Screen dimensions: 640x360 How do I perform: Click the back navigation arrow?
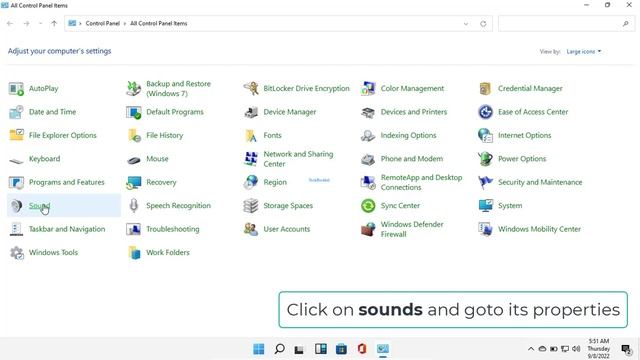[x=10, y=24]
